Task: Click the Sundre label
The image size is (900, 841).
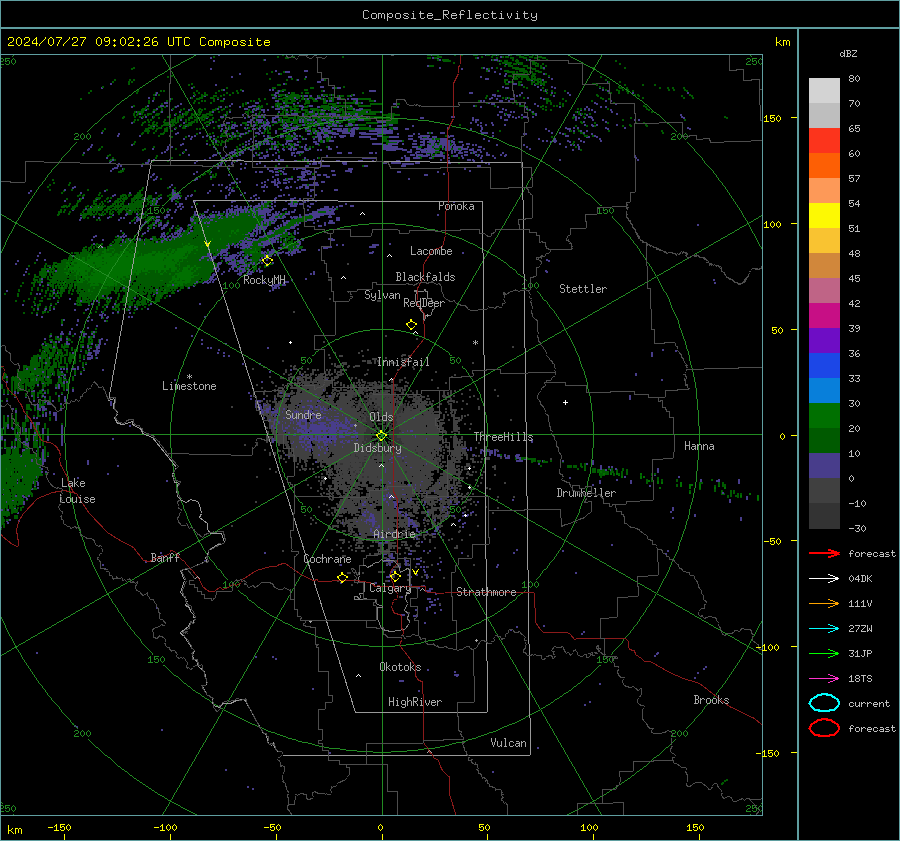Action: (303, 414)
